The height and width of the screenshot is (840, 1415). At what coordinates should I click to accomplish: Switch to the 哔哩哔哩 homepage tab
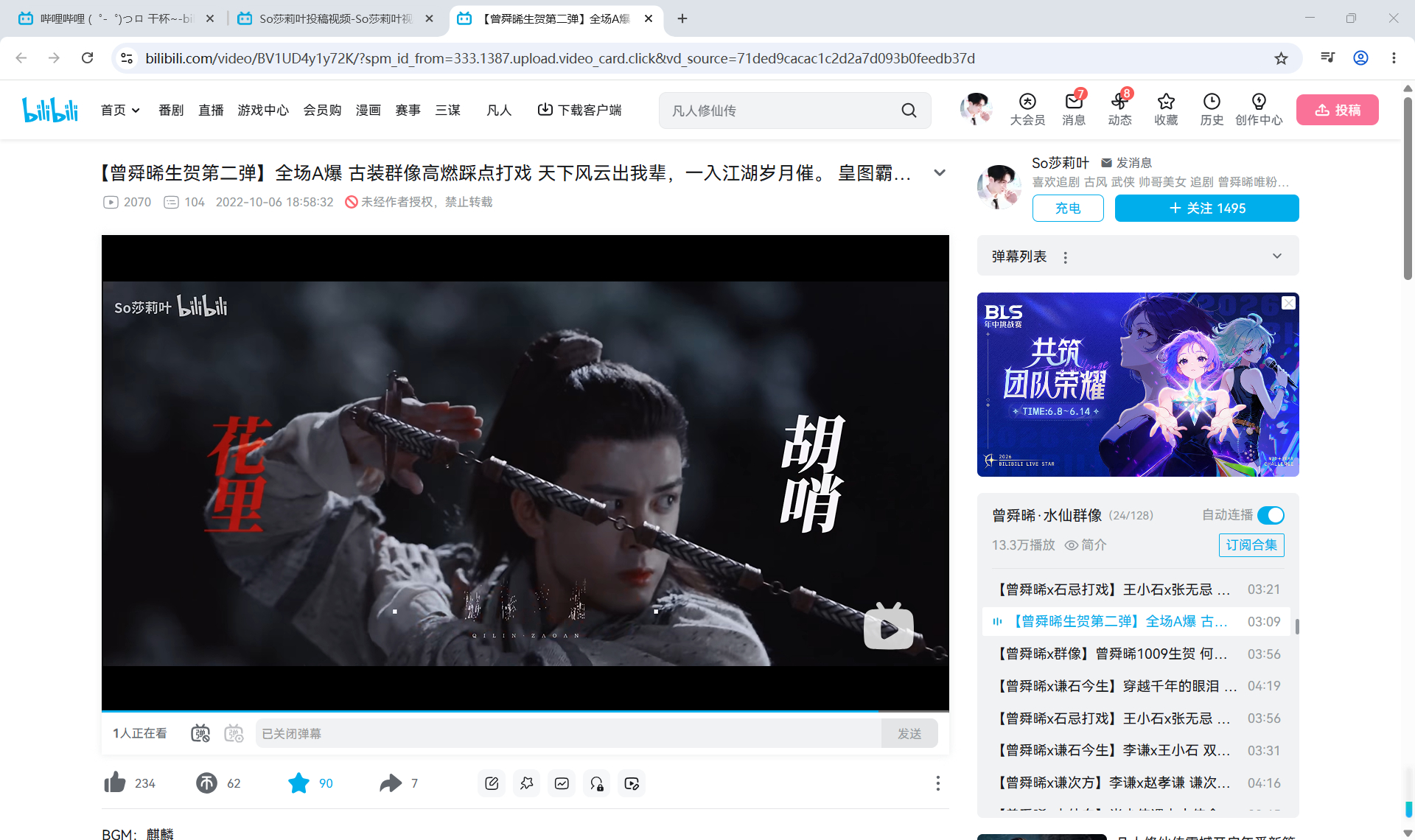coord(116,18)
